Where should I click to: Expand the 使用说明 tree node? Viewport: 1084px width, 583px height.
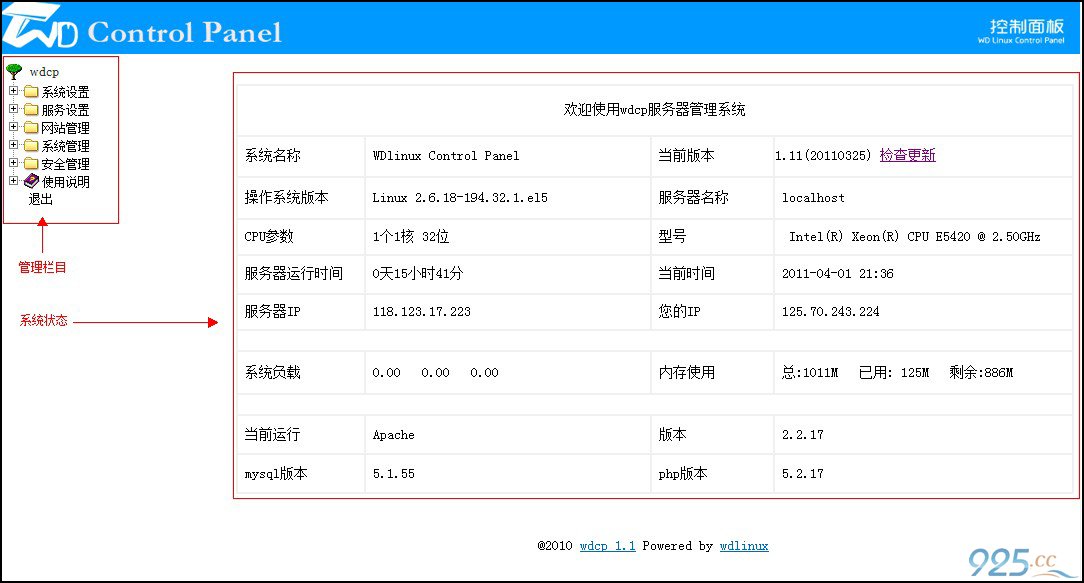pos(13,181)
